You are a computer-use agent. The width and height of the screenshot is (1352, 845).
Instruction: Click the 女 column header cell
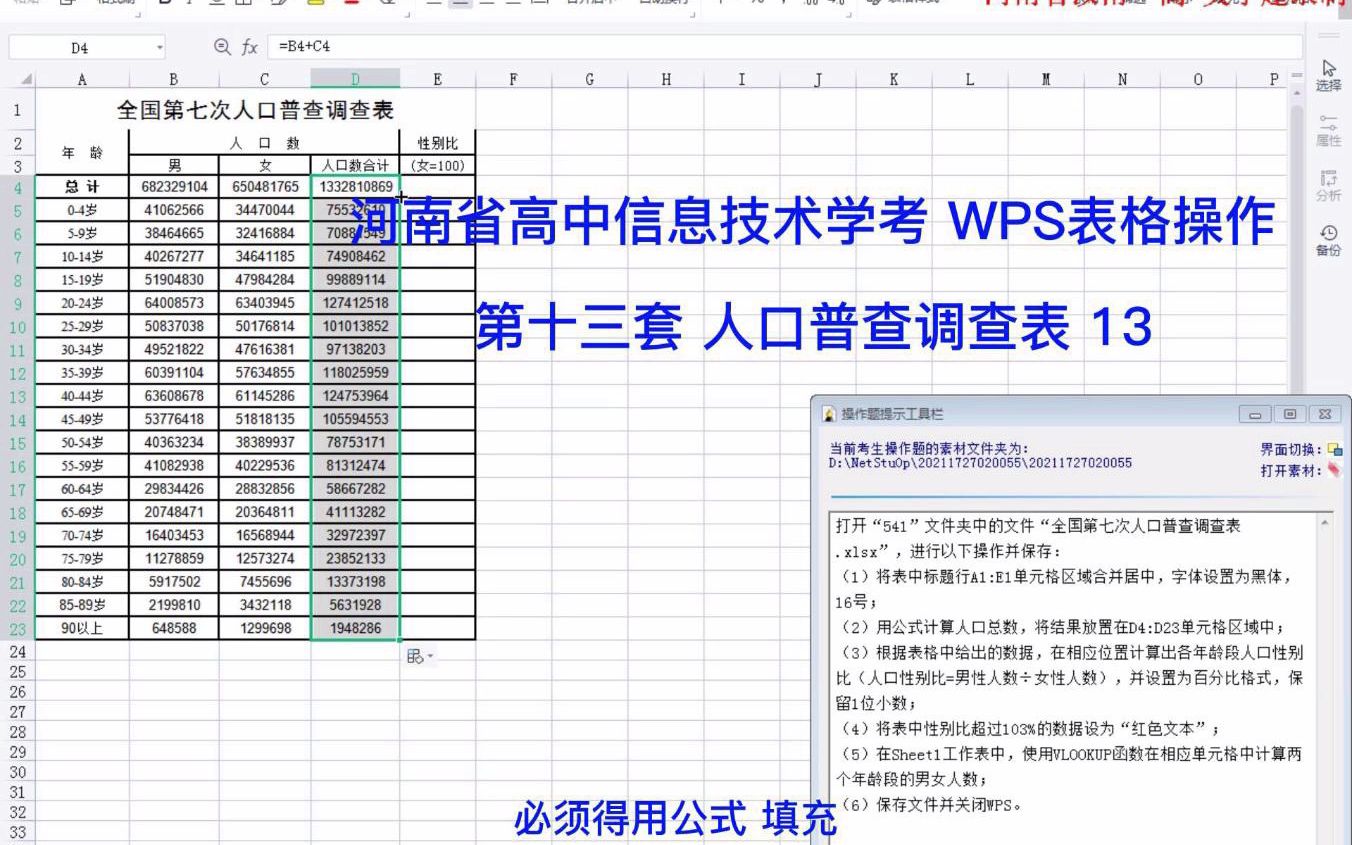point(265,165)
